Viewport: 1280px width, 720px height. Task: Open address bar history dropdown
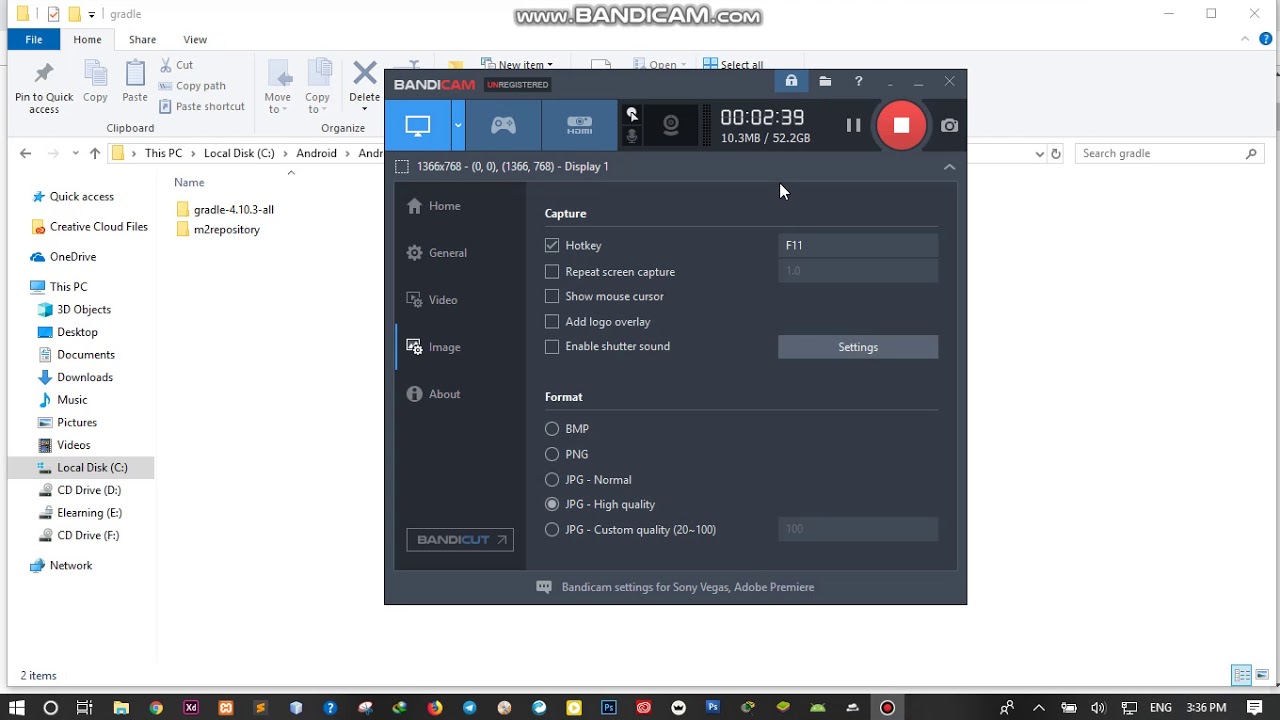[1040, 154]
